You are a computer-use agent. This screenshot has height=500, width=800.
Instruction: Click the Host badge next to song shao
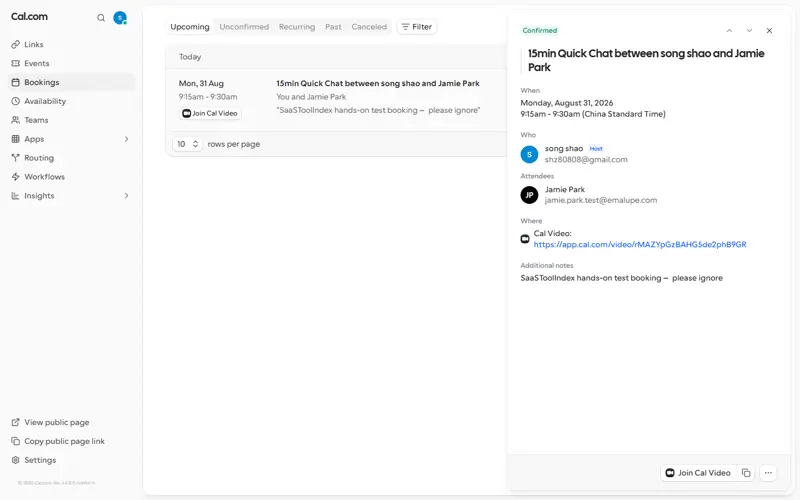596,148
